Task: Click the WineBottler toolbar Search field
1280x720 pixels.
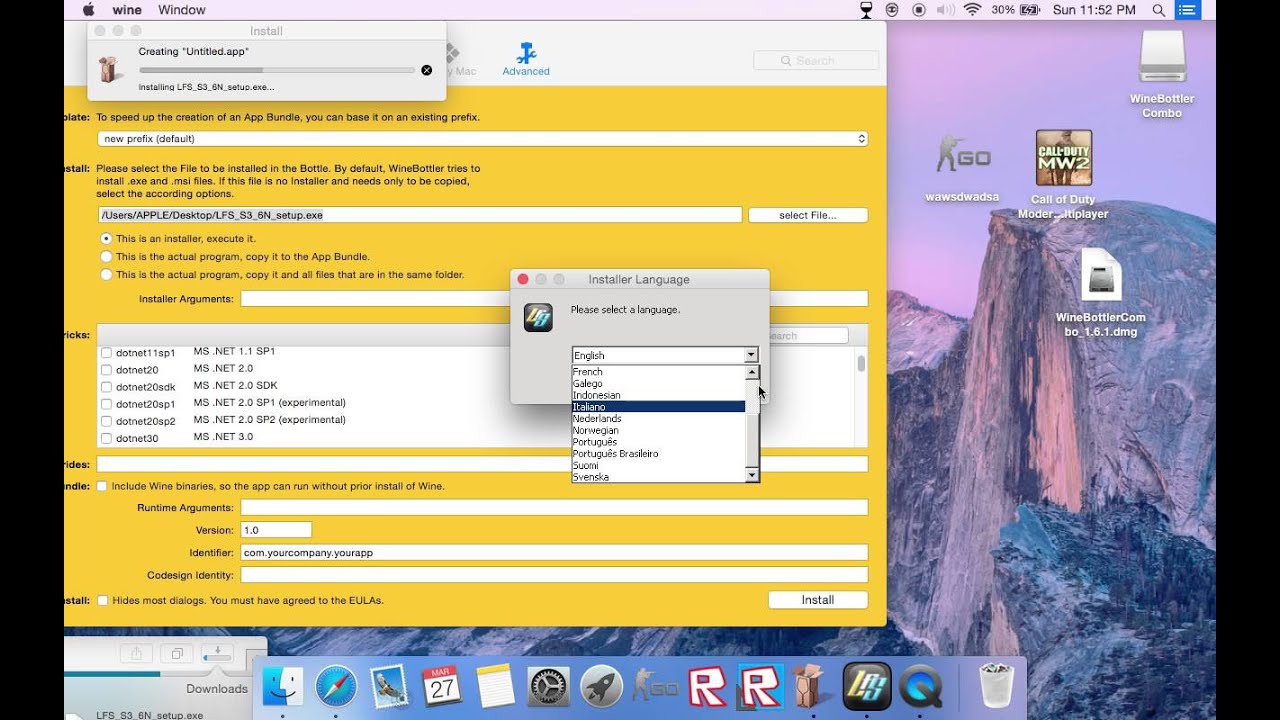Action: 816,61
